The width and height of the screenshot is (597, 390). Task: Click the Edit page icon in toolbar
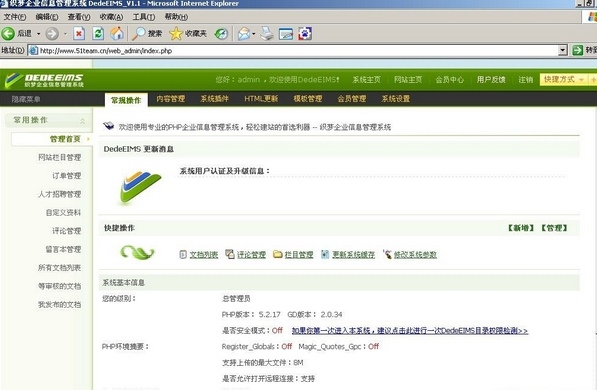(x=286, y=34)
